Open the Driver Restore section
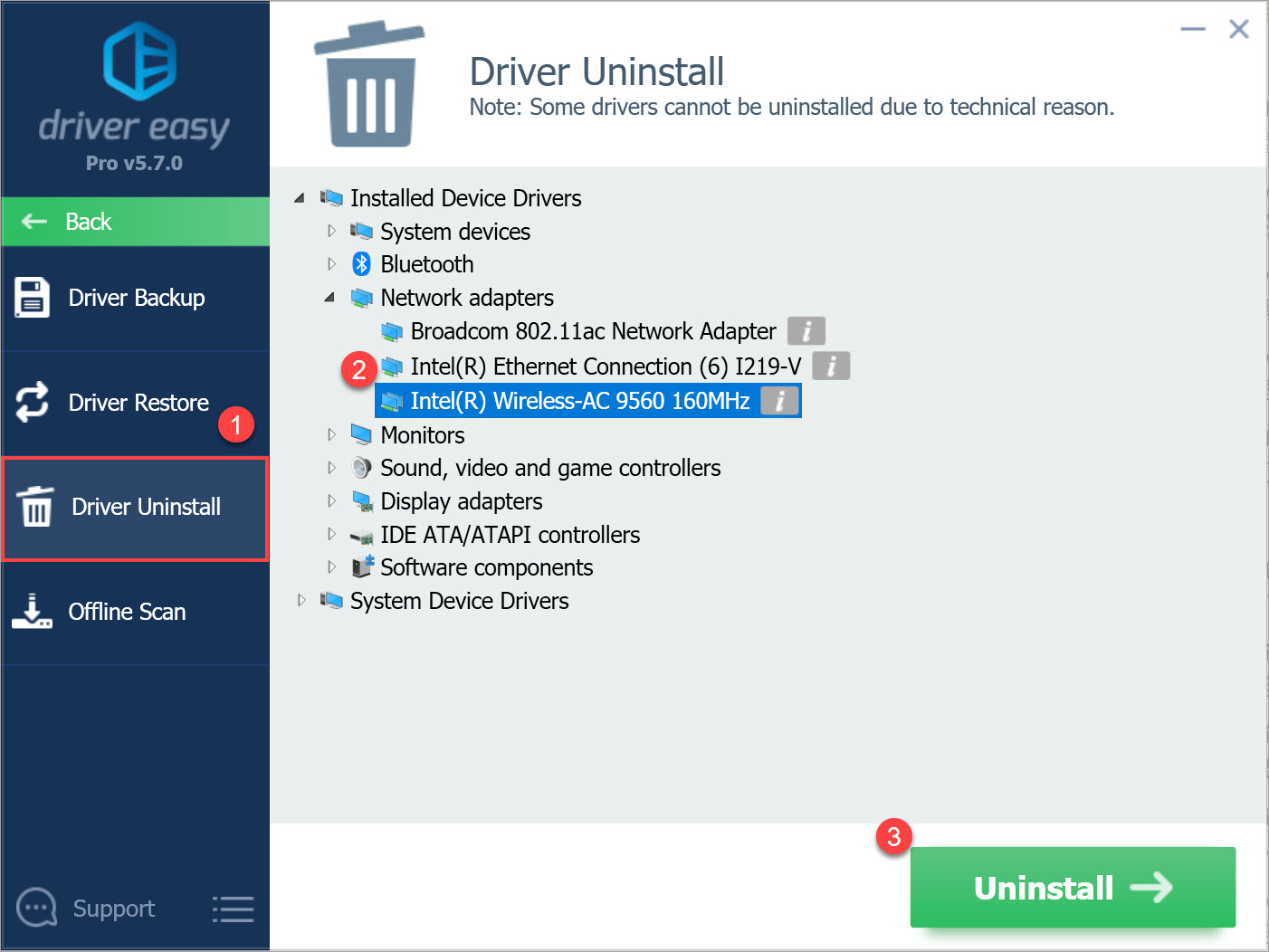Image resolution: width=1269 pixels, height=952 pixels. point(136,403)
